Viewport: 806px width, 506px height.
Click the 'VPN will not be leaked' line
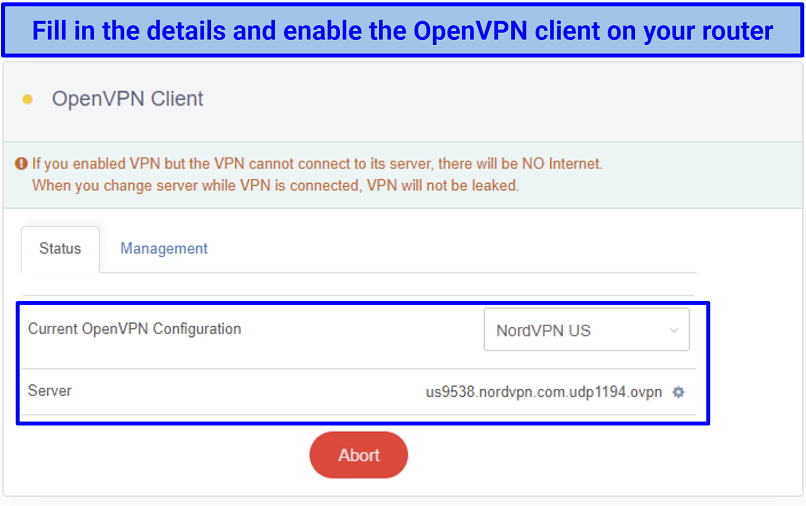tap(276, 186)
